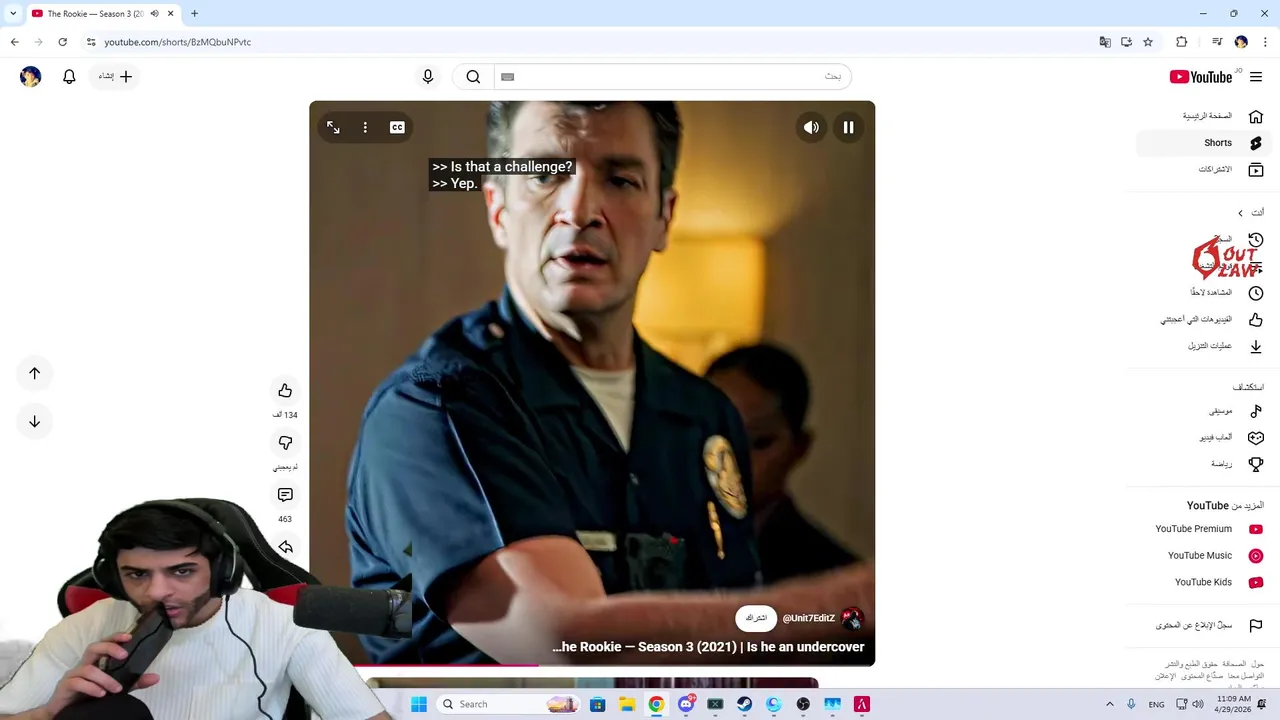Toggle closed captions on the Short
This screenshot has width=1280, height=720.
coord(397,127)
